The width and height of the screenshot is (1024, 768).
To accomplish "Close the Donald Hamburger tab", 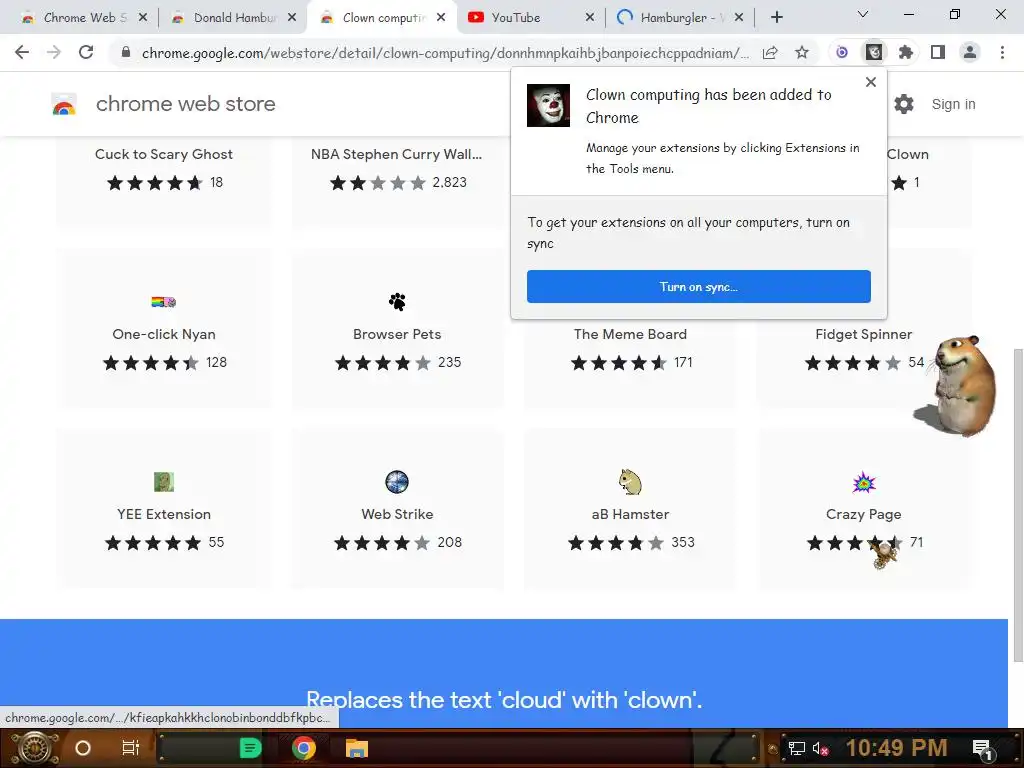I will [292, 18].
